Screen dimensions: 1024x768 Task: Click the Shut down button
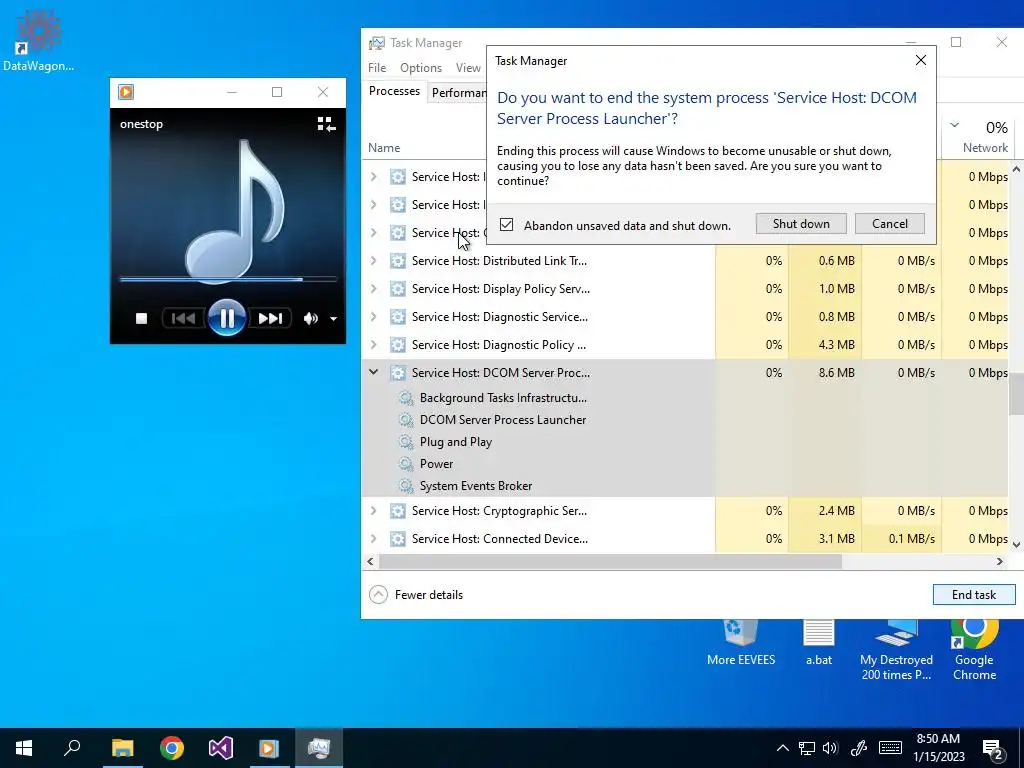click(x=801, y=223)
